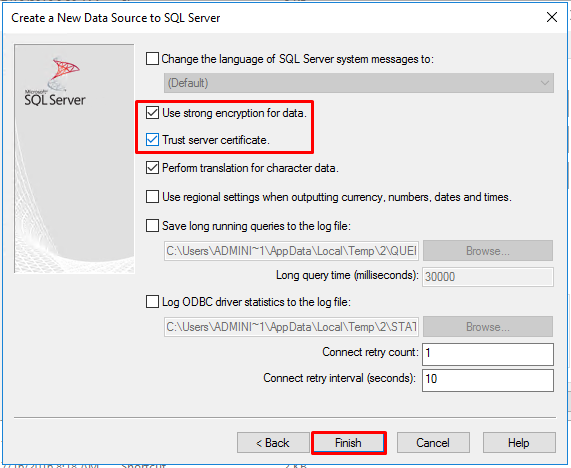Open Help for this wizard
The width and height of the screenshot is (571, 468).
tap(519, 443)
